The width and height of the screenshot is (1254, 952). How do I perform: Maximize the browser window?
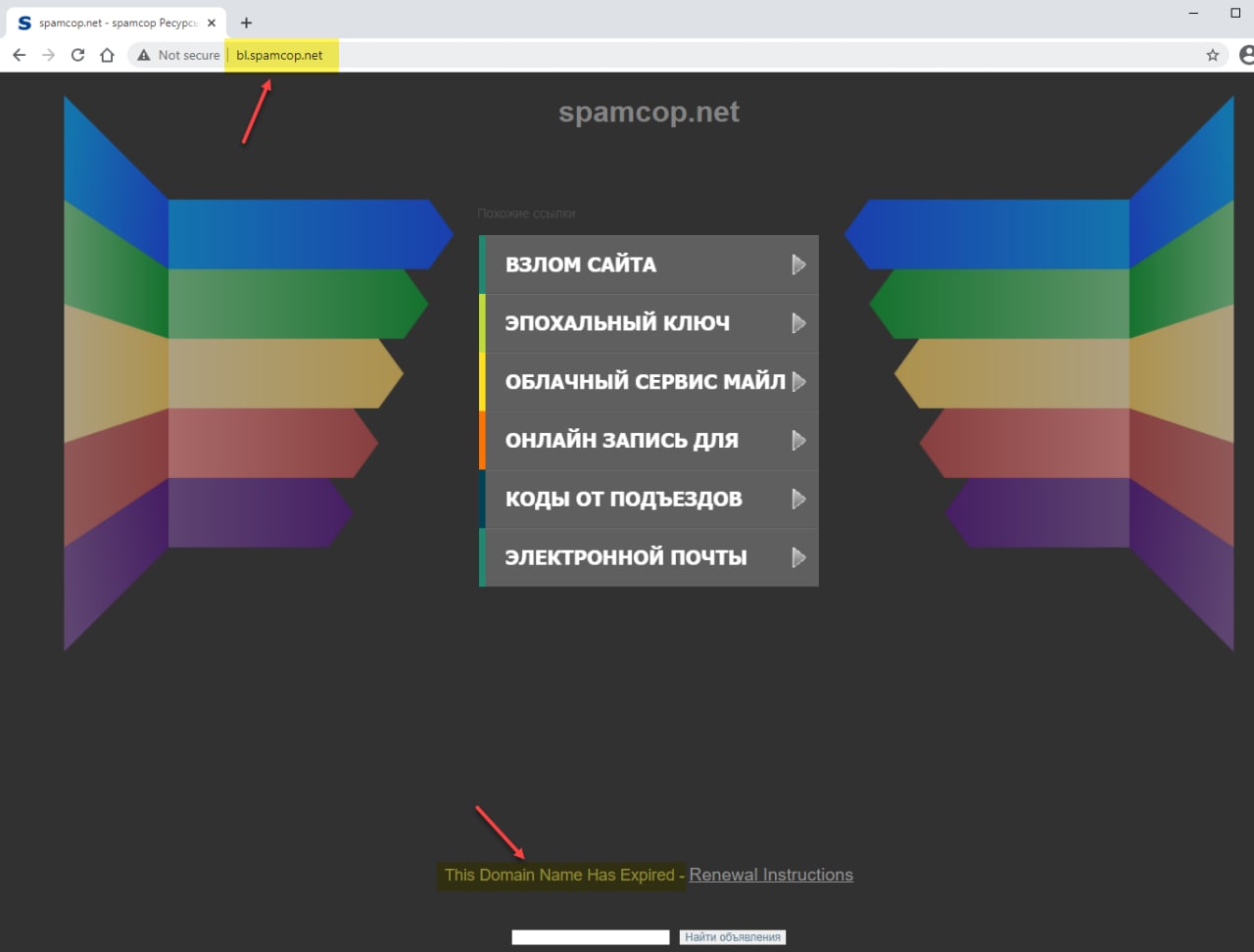pyautogui.click(x=1235, y=14)
